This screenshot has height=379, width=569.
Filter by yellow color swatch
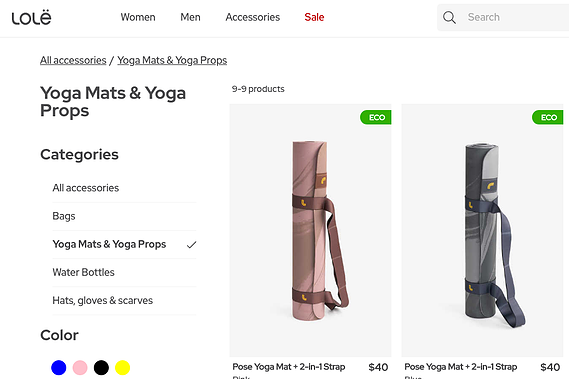coord(122,367)
